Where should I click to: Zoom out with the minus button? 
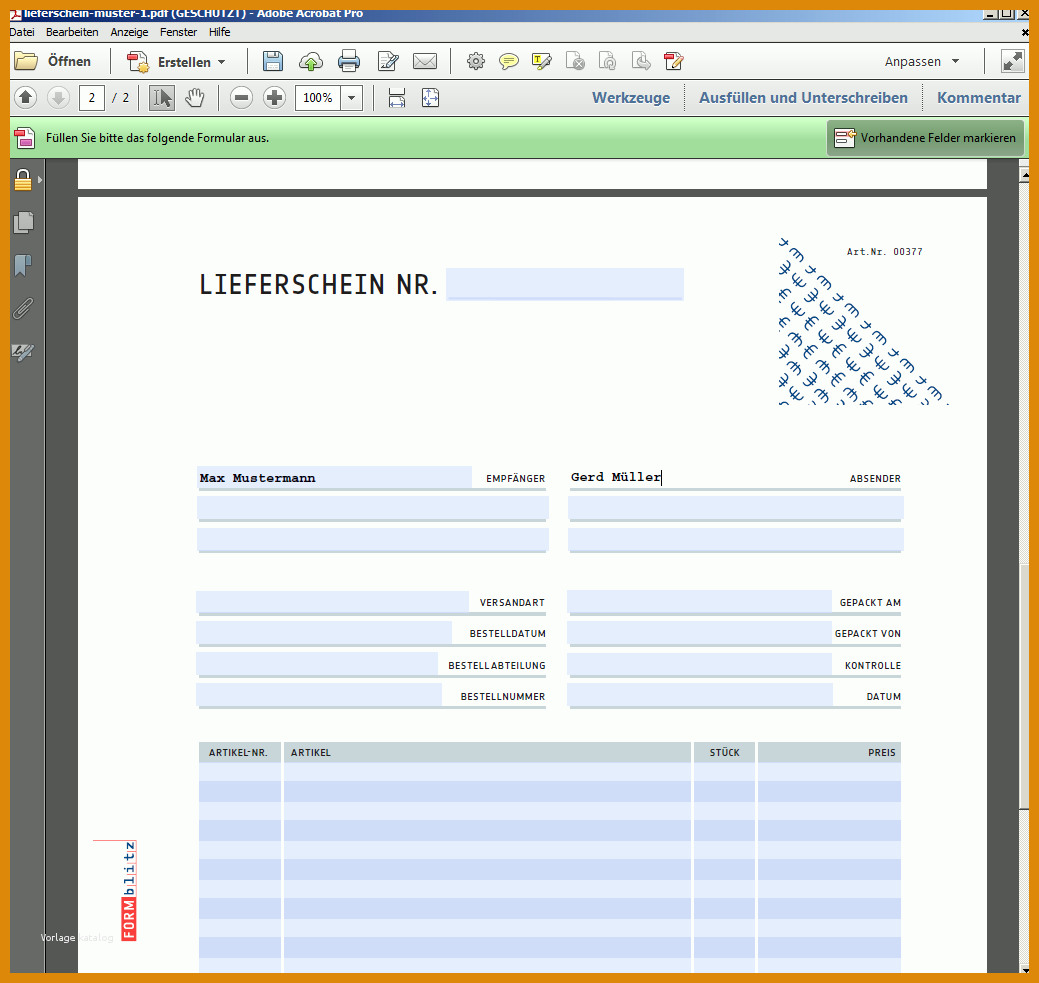pos(241,98)
